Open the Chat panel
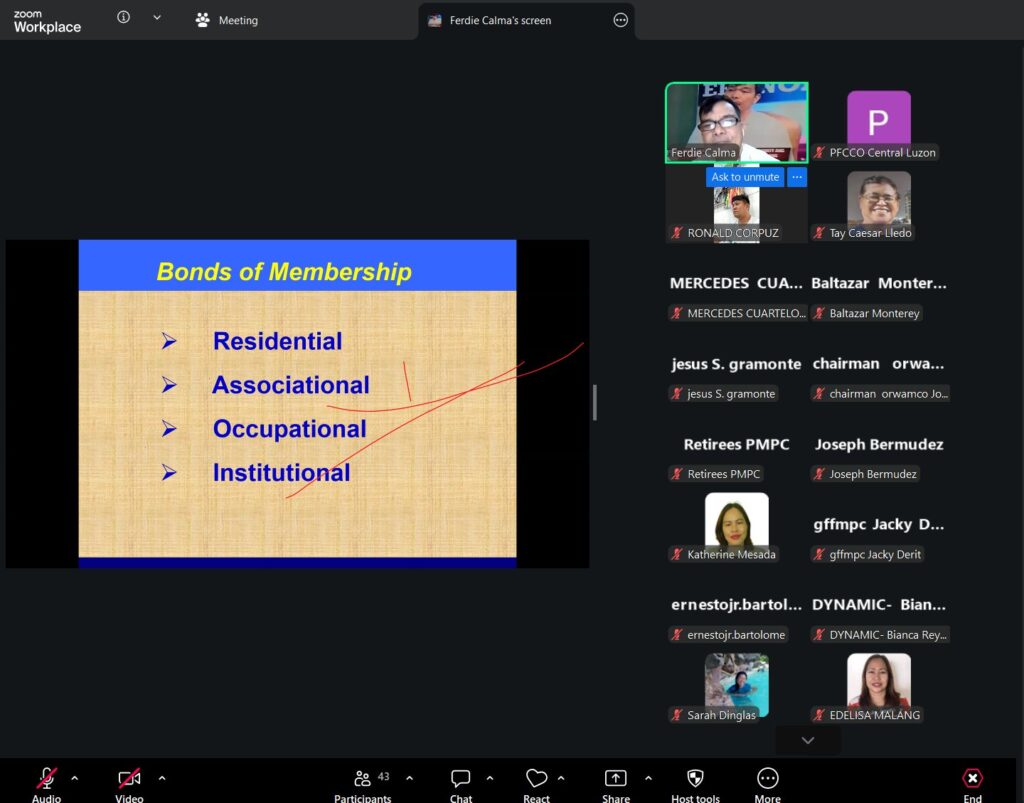 click(461, 779)
